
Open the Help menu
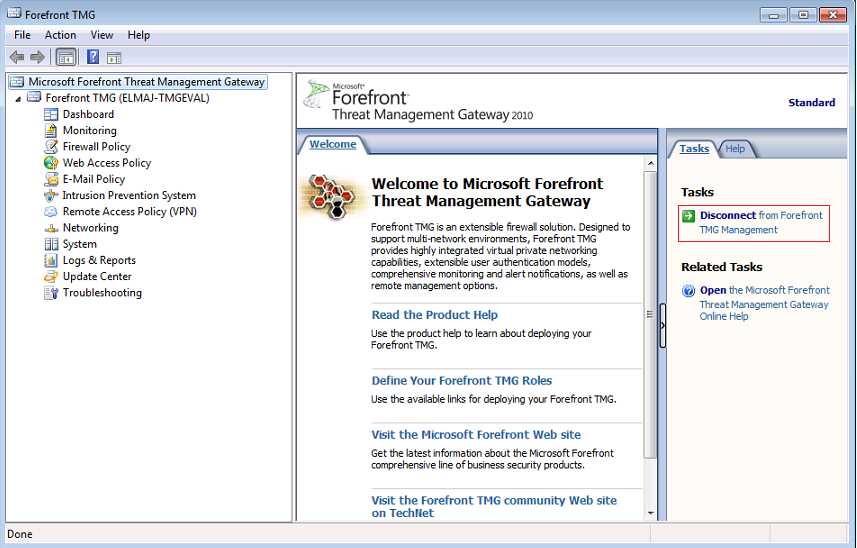click(x=138, y=35)
